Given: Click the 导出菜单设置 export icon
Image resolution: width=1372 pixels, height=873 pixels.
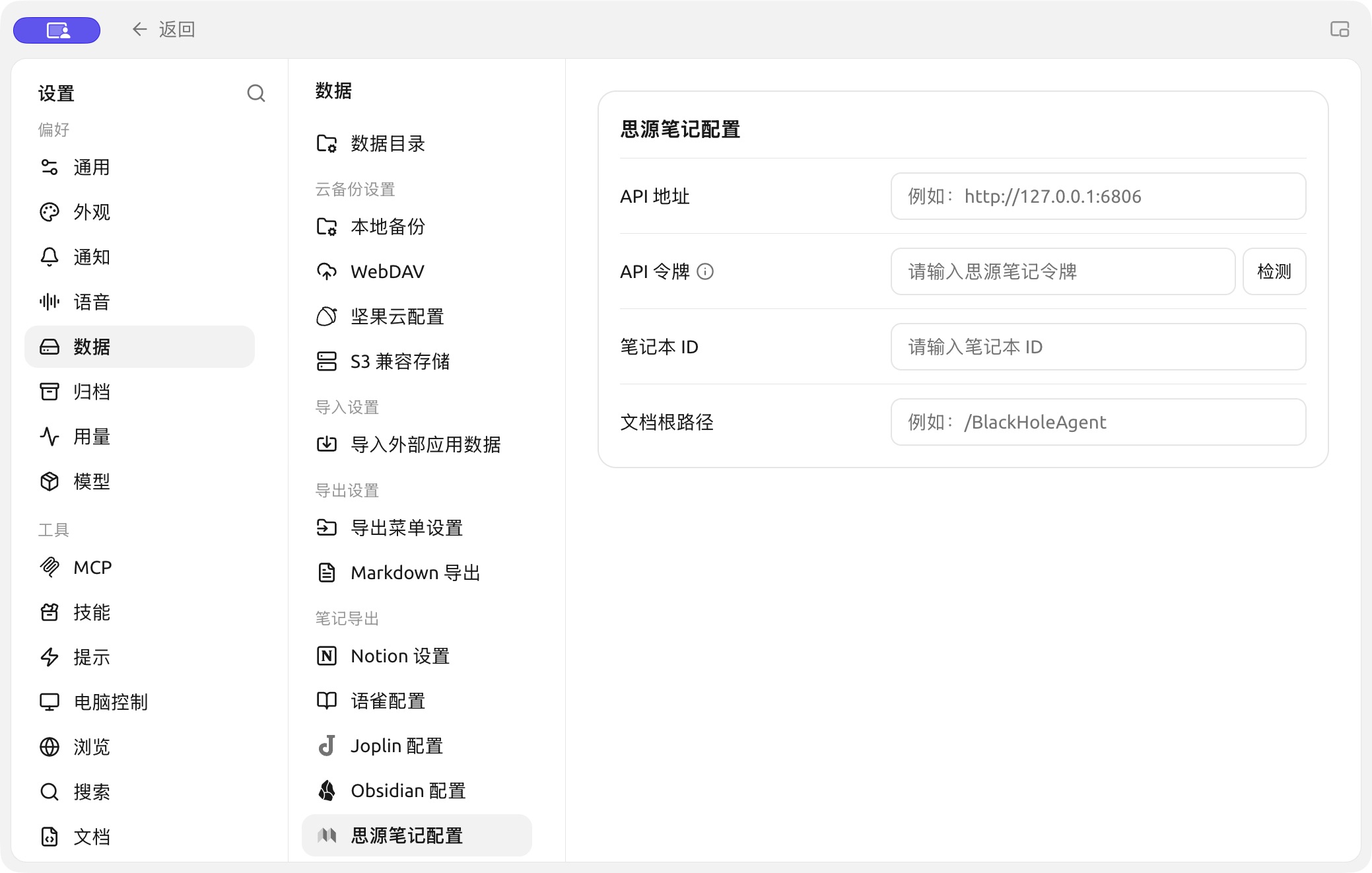Looking at the screenshot, I should (327, 528).
